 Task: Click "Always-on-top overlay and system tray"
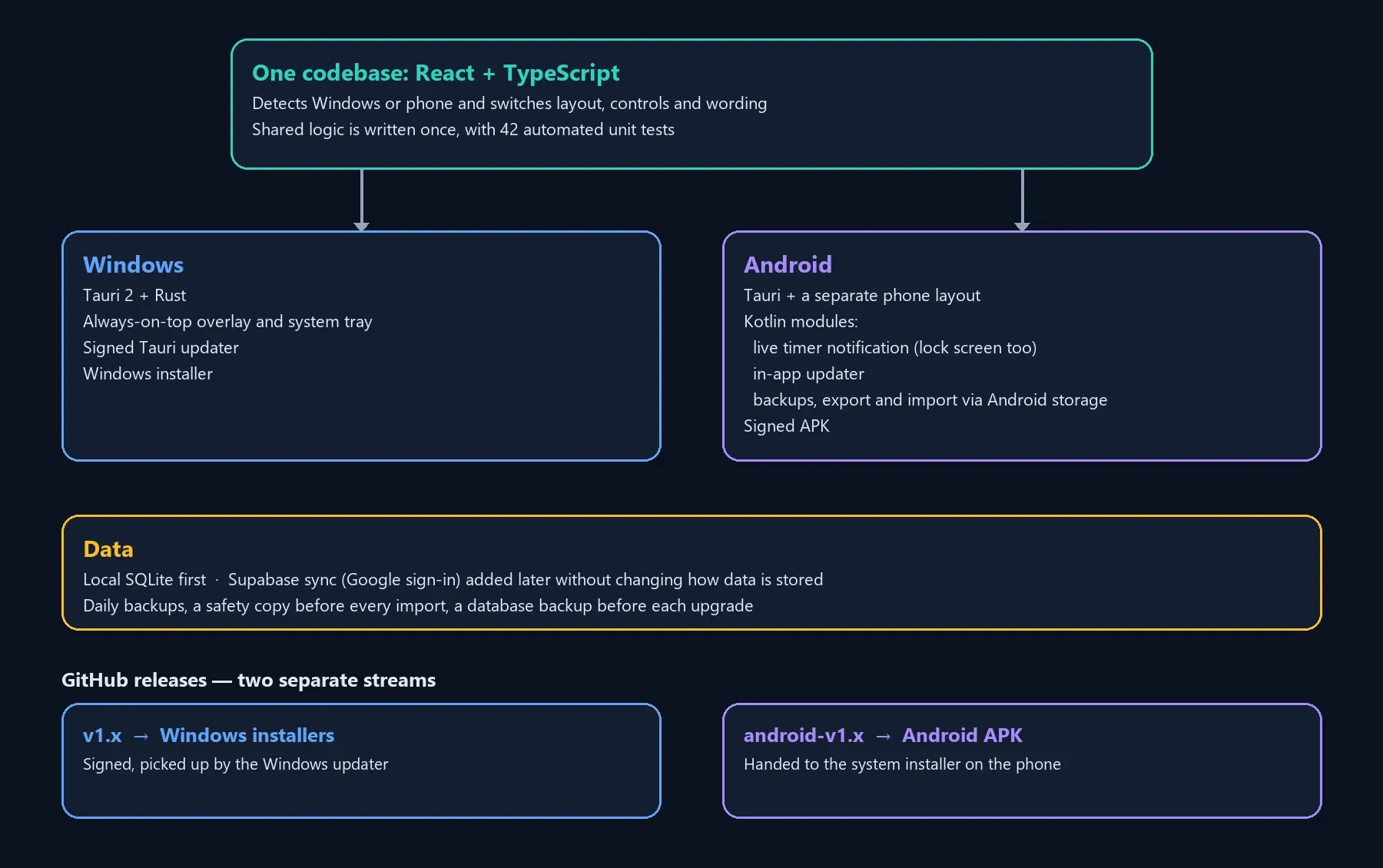coord(227,322)
